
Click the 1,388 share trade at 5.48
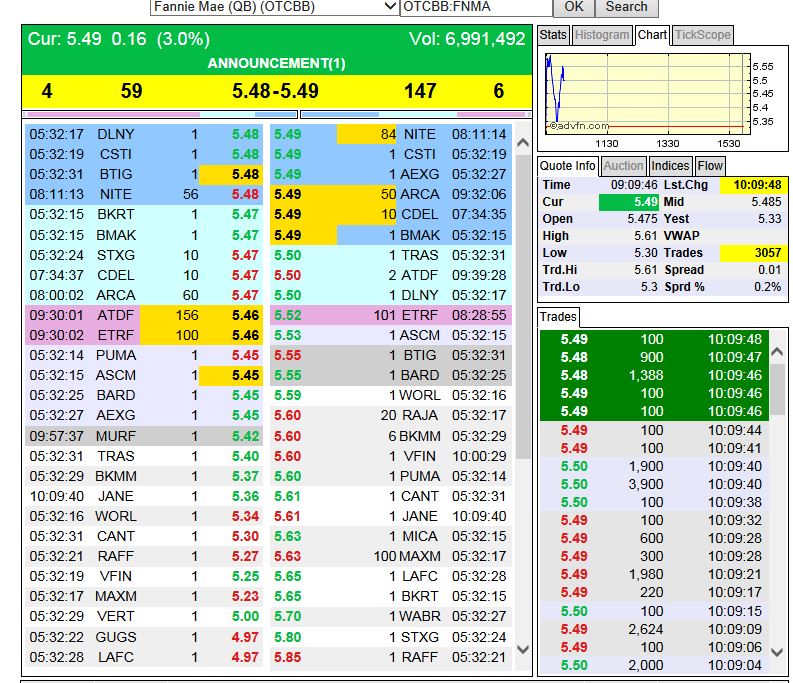coord(654,375)
